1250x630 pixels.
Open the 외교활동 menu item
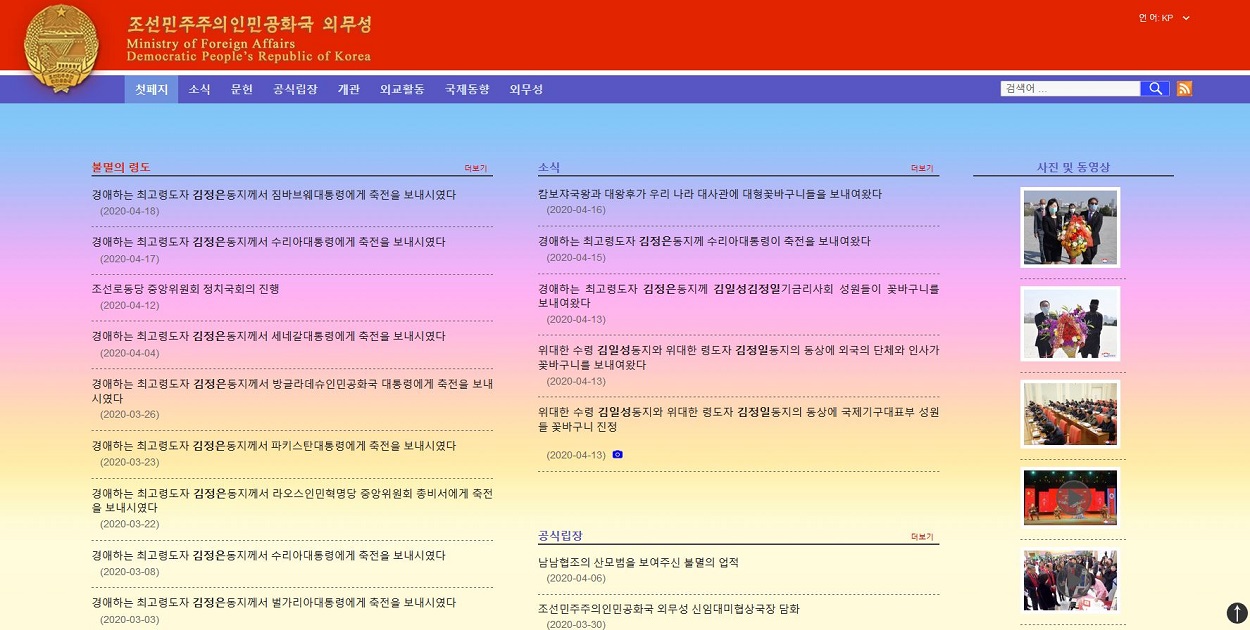click(x=402, y=89)
